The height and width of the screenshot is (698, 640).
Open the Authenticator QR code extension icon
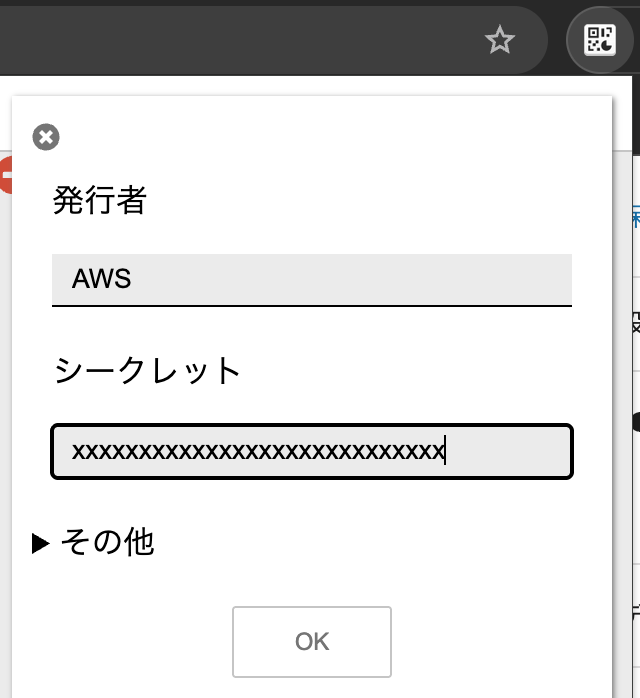[600, 40]
